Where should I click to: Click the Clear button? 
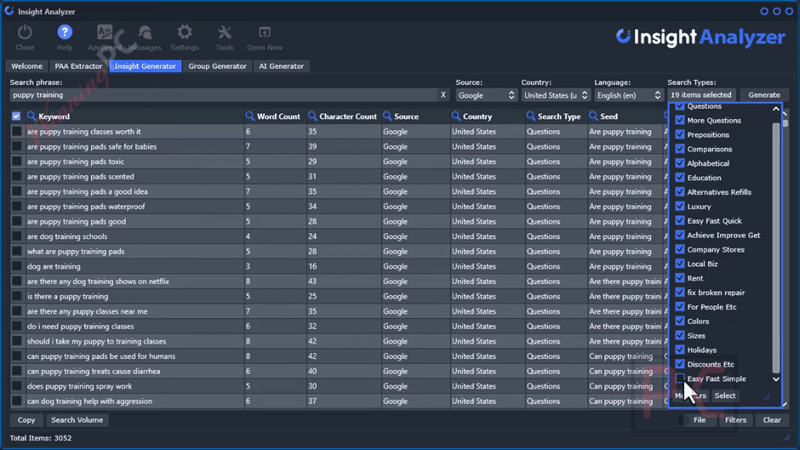(771, 420)
